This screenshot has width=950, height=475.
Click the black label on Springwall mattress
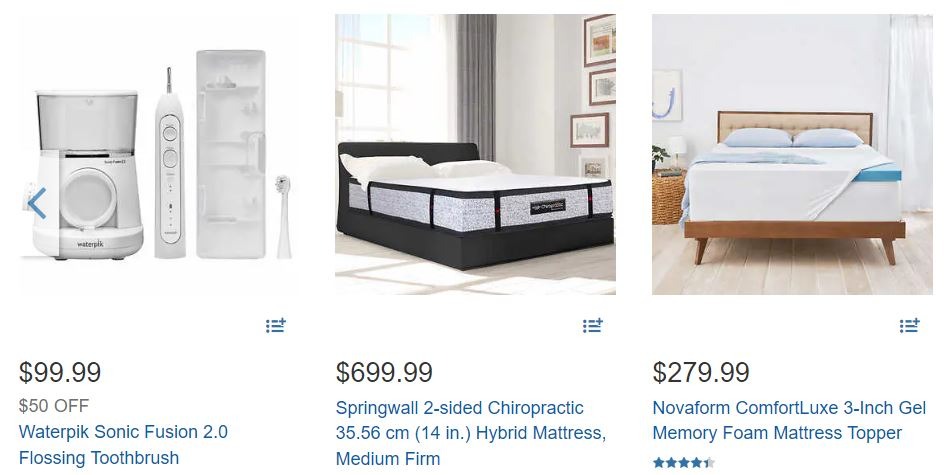click(x=548, y=207)
